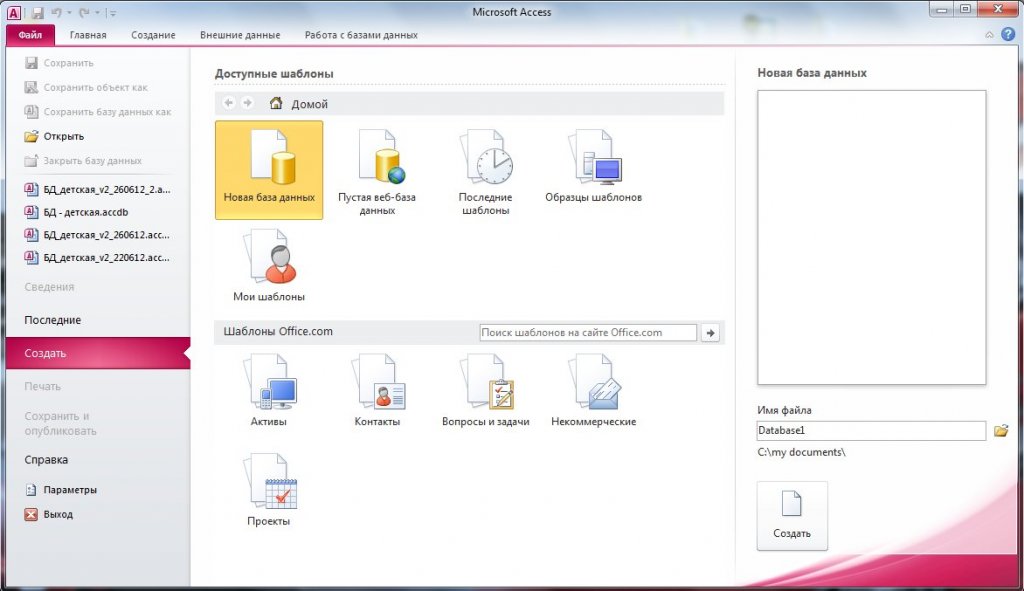Screen dimensions: 1024x591
Task: Select Последние in the backstage menu
Action: [x=53, y=320]
